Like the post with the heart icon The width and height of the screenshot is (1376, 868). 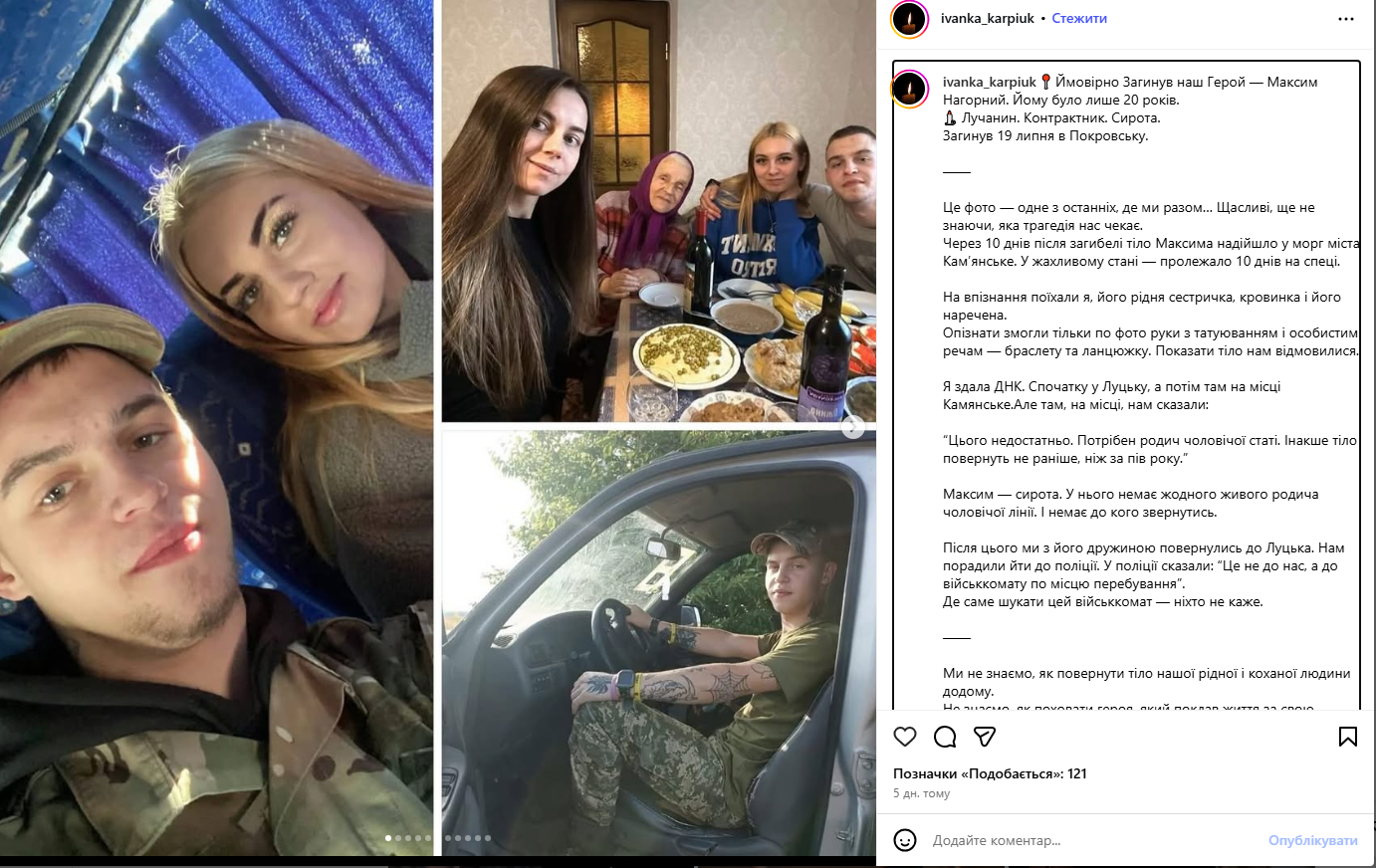pyautogui.click(x=905, y=737)
